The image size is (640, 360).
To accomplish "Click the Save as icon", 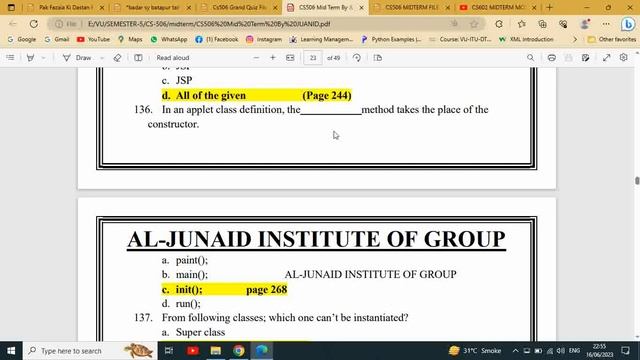I will click(585, 58).
